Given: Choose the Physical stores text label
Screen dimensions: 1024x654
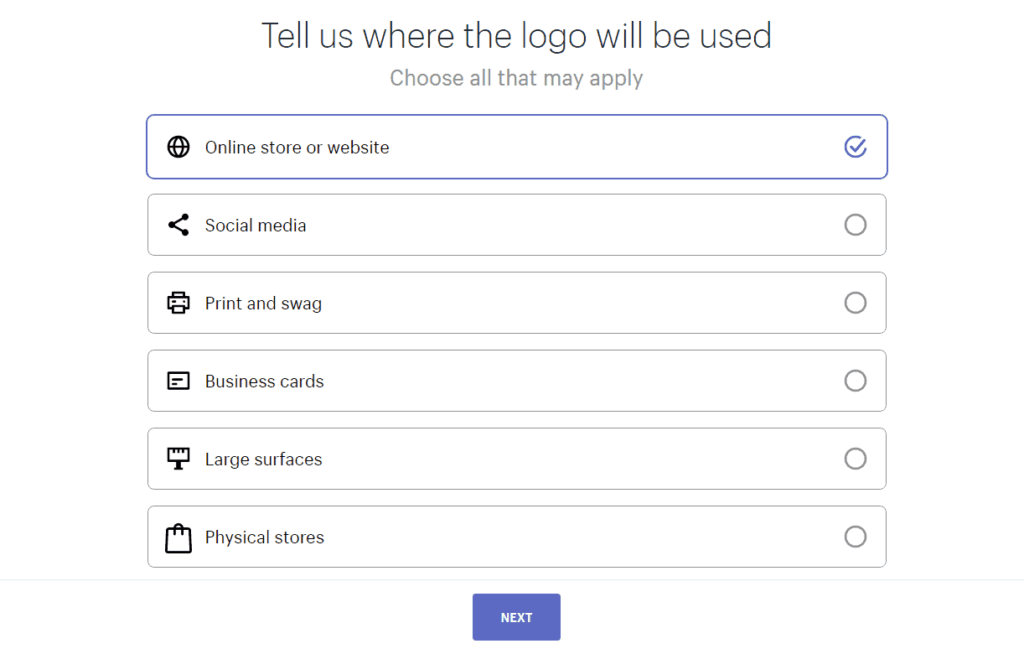Looking at the screenshot, I should coord(264,538).
